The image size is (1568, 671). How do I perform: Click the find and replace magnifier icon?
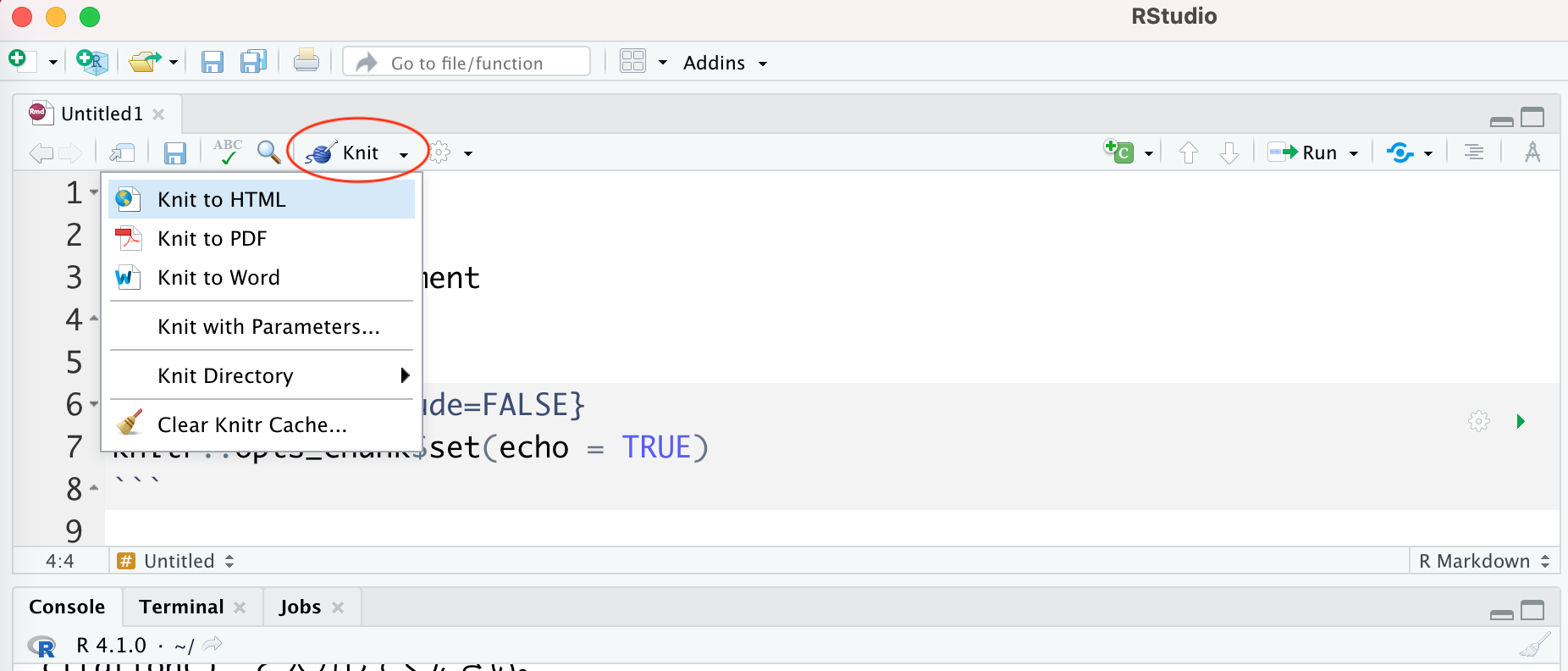[268, 152]
